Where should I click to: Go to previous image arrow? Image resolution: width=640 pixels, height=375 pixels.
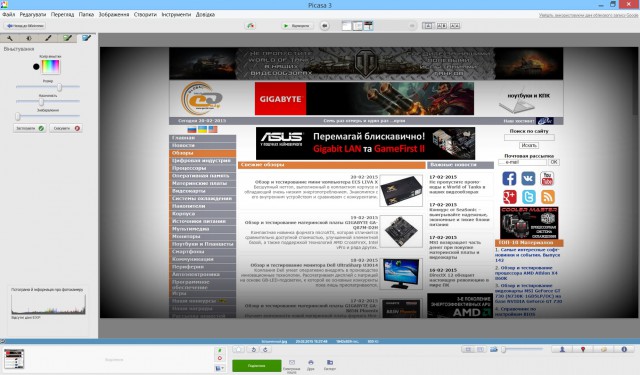tap(324, 26)
